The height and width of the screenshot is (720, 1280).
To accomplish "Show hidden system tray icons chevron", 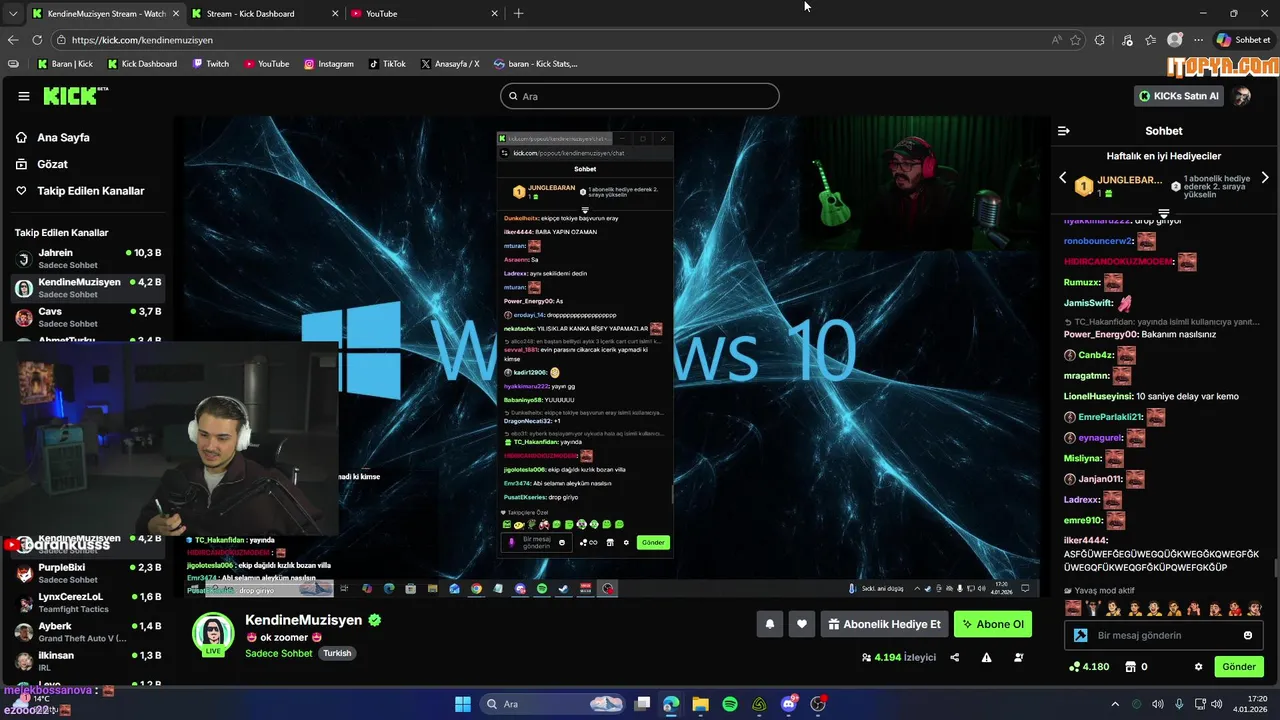I will tap(1115, 704).
